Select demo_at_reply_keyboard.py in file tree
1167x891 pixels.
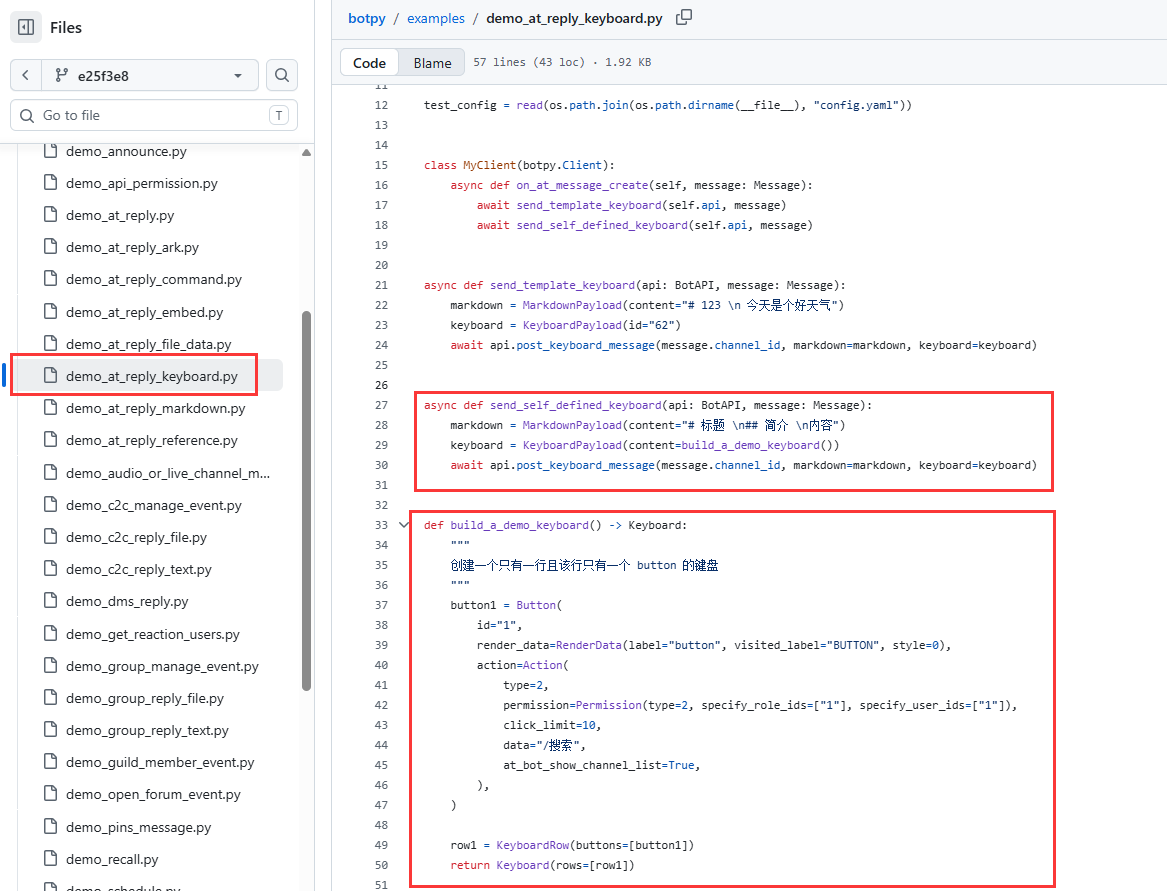click(152, 376)
